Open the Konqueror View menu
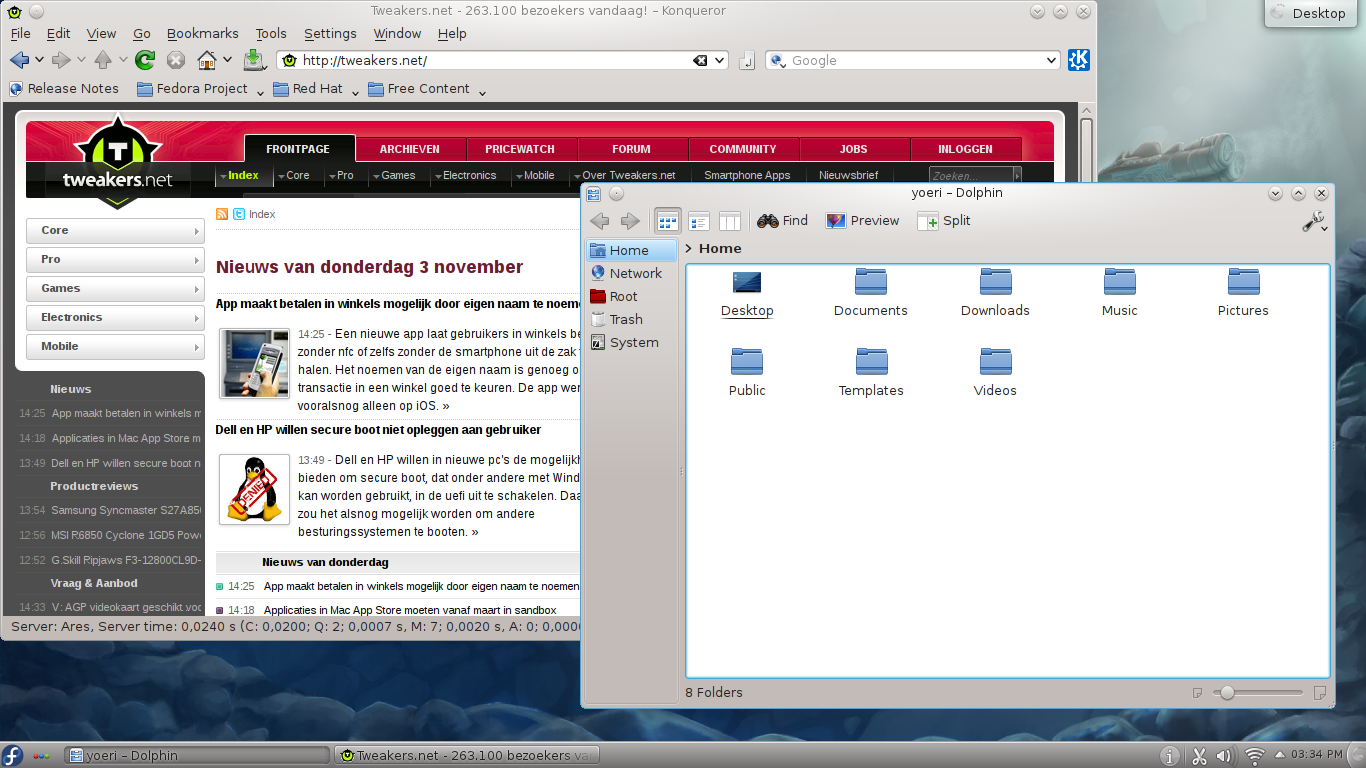 coord(101,33)
